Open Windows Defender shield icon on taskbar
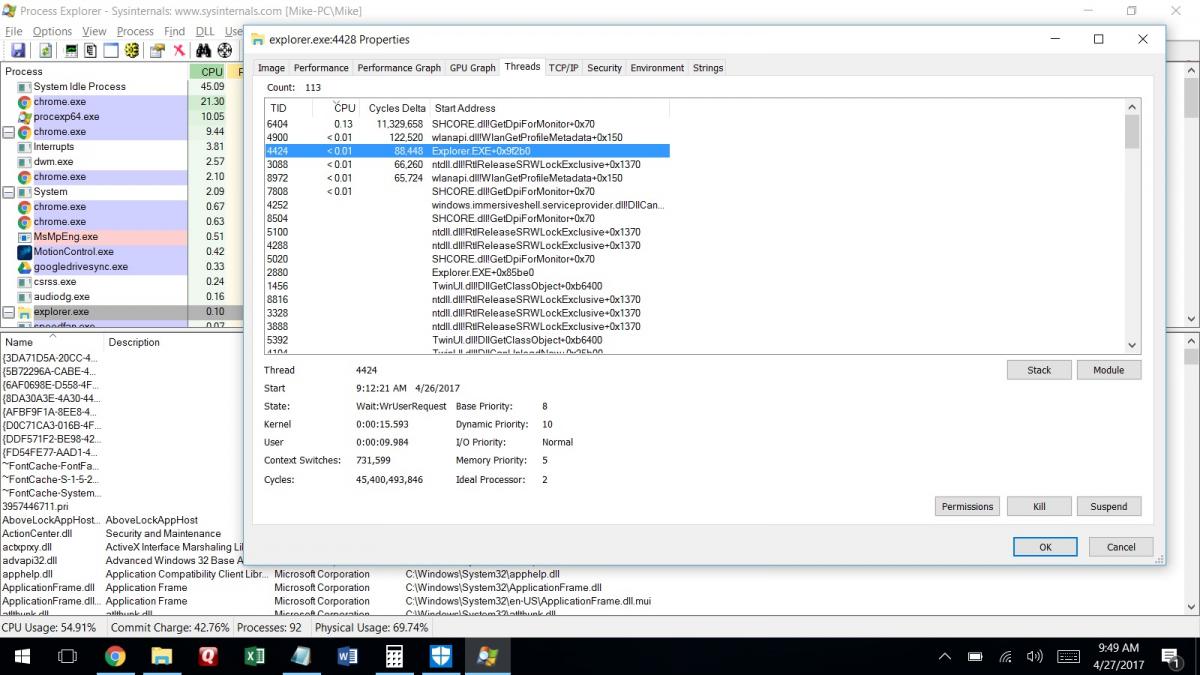Image resolution: width=1200 pixels, height=675 pixels. pos(441,657)
